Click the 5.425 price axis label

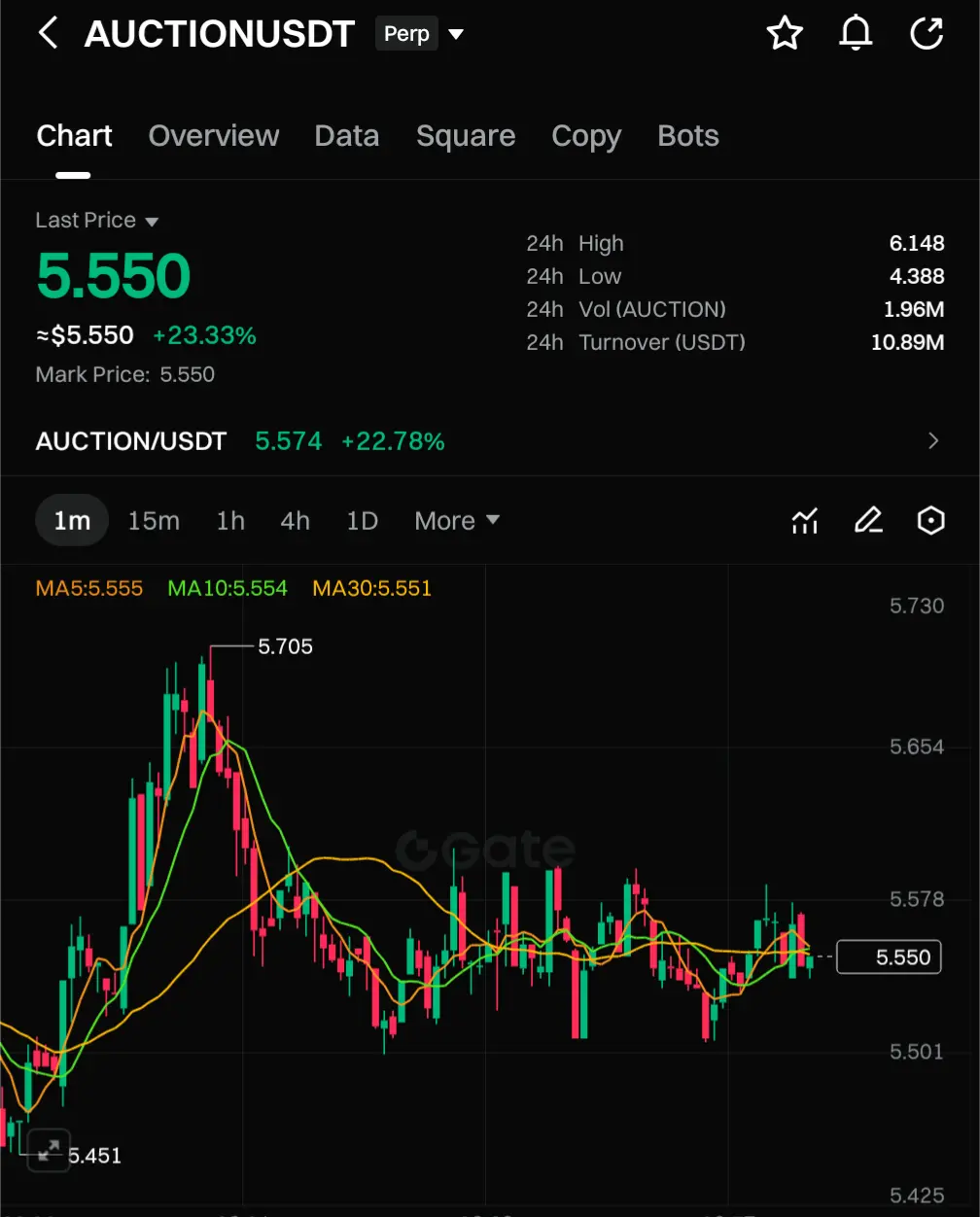click(x=917, y=1196)
